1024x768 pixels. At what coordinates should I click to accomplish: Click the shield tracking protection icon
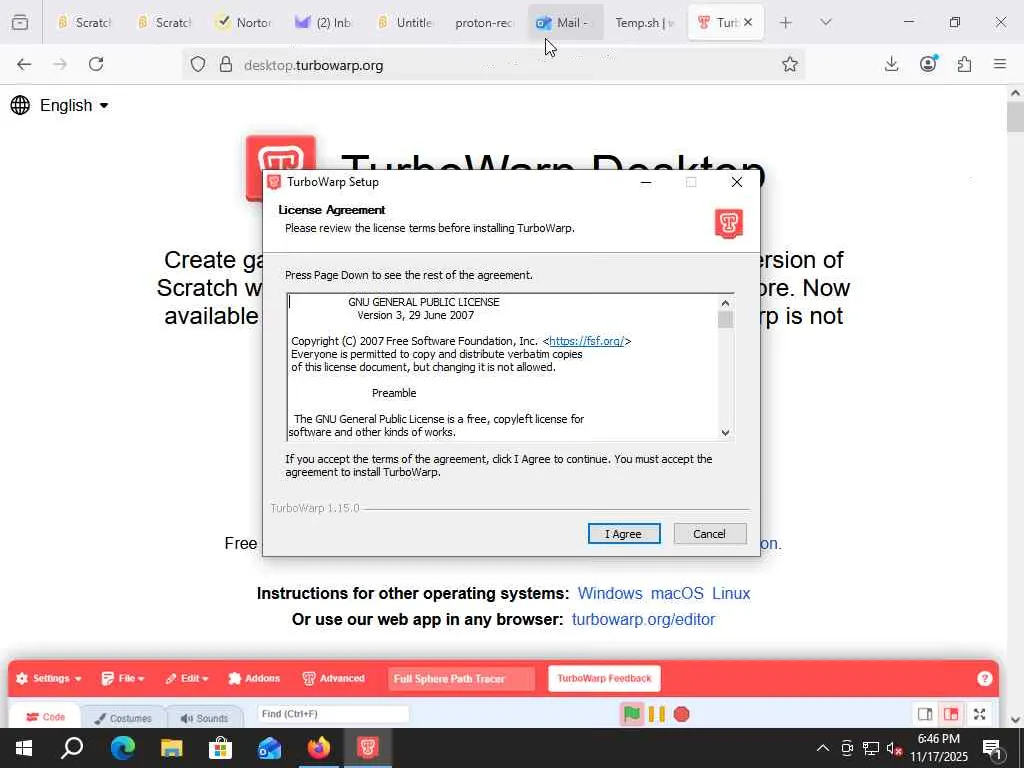pos(198,64)
